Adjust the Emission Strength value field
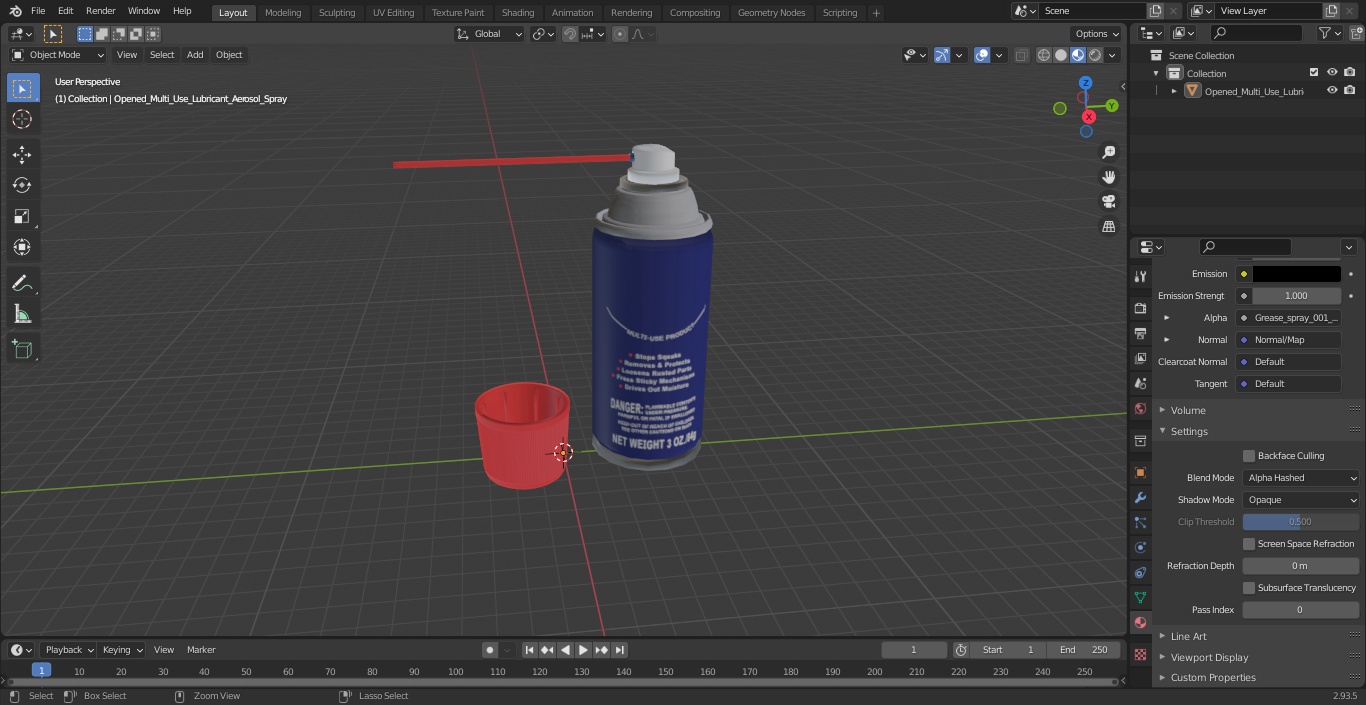Viewport: 1366px width, 705px height. pyautogui.click(x=1296, y=296)
